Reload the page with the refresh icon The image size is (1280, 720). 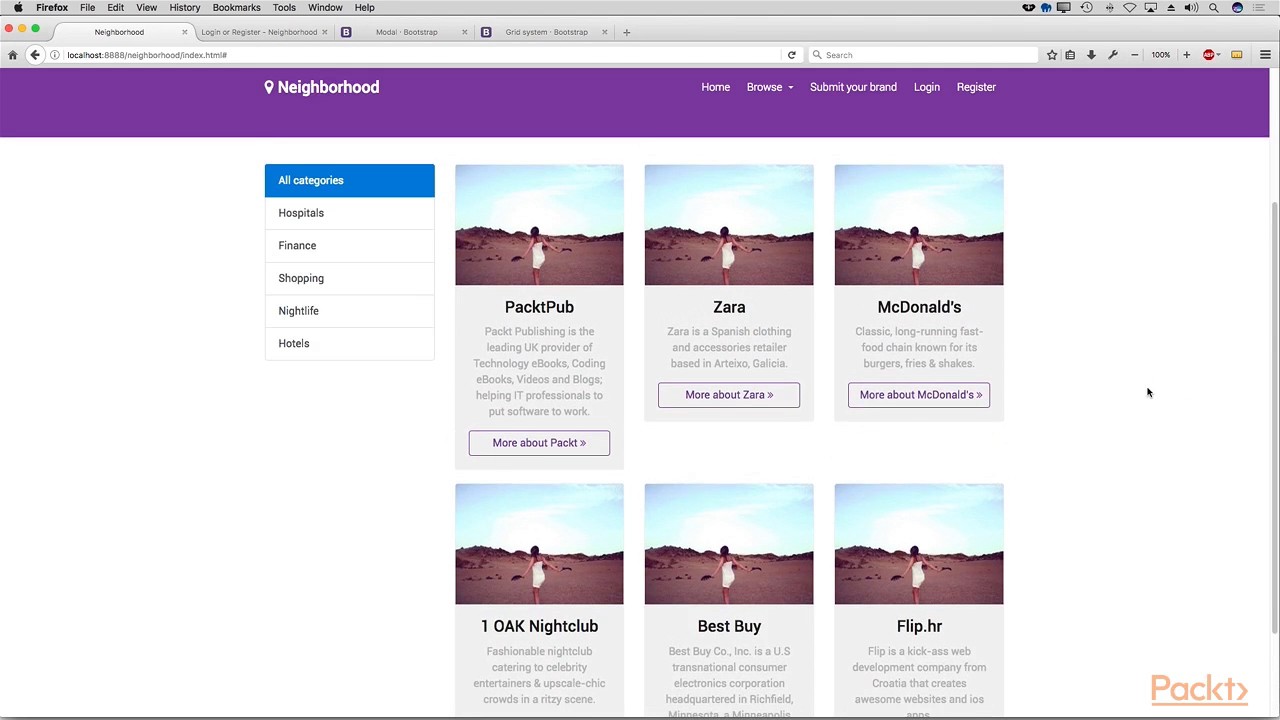[791, 55]
